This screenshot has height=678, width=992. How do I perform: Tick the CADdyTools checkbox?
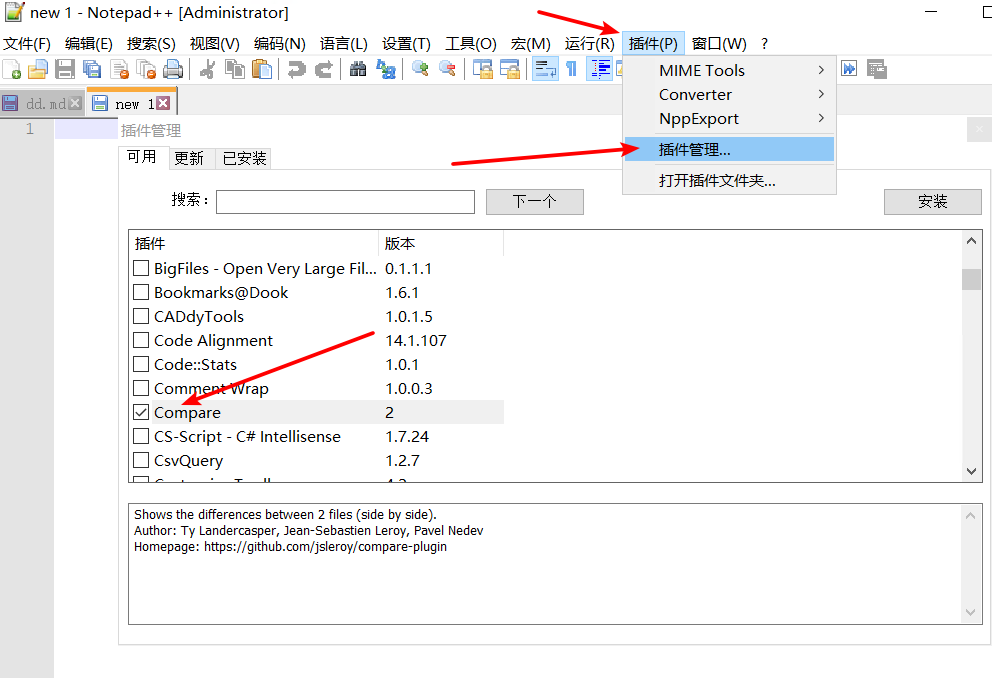(141, 316)
